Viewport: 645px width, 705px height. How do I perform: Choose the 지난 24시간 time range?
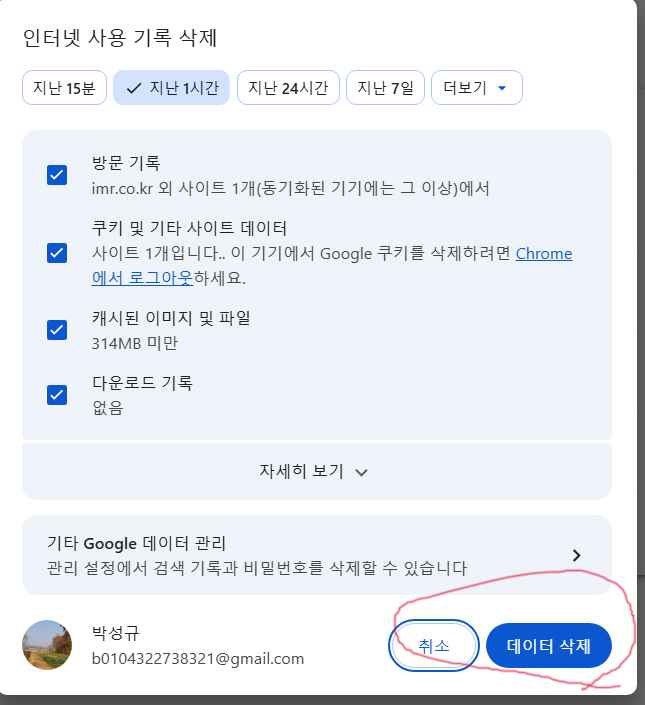[288, 88]
